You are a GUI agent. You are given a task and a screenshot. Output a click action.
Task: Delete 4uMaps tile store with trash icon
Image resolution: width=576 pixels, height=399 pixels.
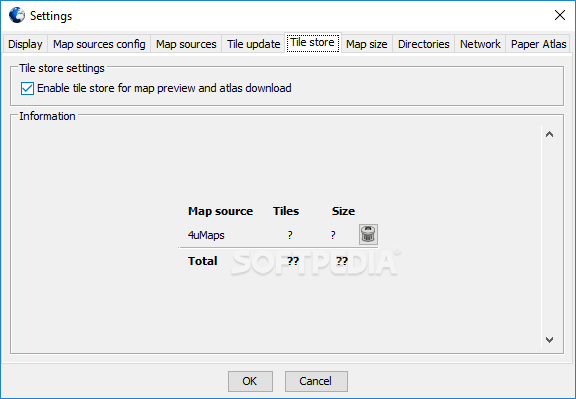click(x=368, y=234)
